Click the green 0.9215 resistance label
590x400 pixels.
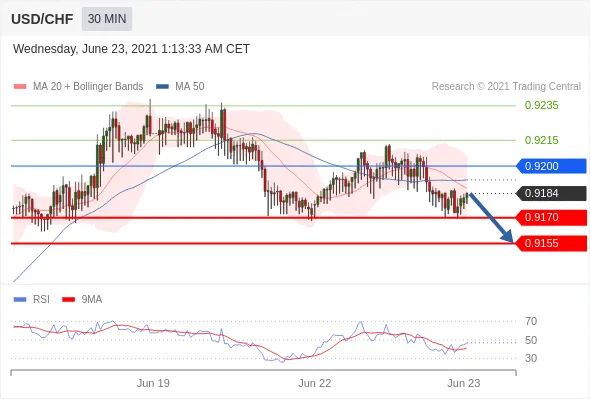click(541, 140)
